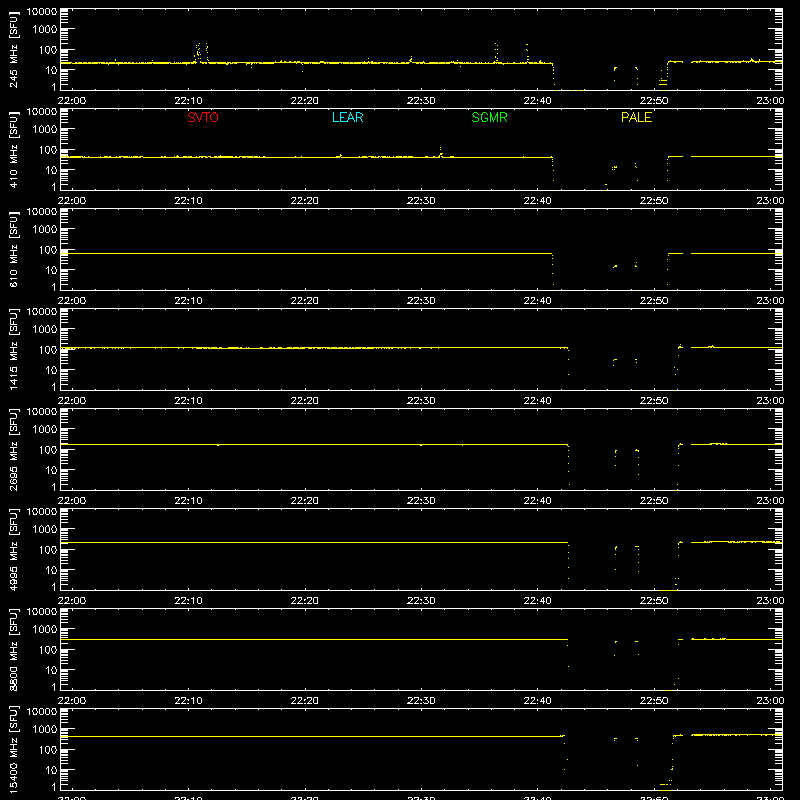Click the 100 y-axis value of 610 MHz plot
Image resolution: width=800 pixels, height=800 pixels.
click(48, 250)
